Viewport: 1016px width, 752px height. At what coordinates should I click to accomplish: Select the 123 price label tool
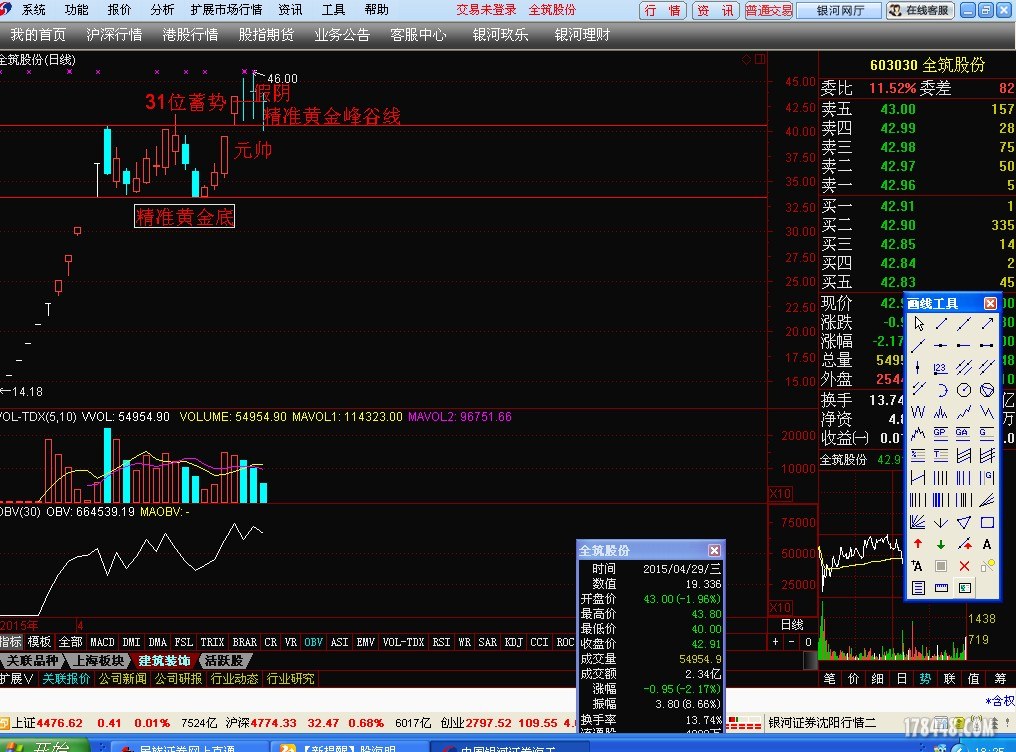click(x=941, y=368)
